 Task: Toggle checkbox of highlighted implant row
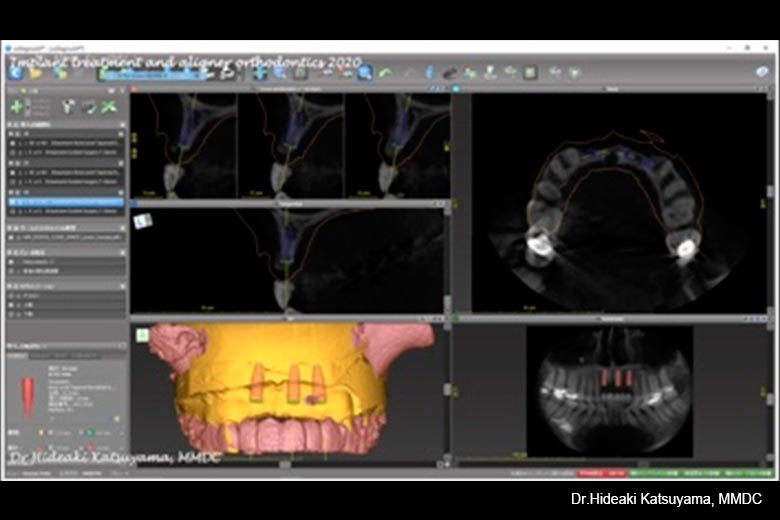tap(13, 202)
